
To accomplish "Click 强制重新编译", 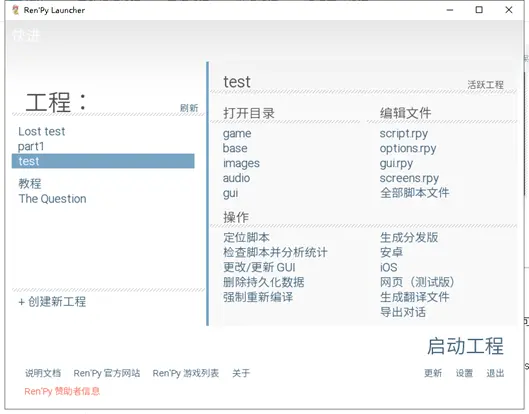I will click(x=258, y=297).
